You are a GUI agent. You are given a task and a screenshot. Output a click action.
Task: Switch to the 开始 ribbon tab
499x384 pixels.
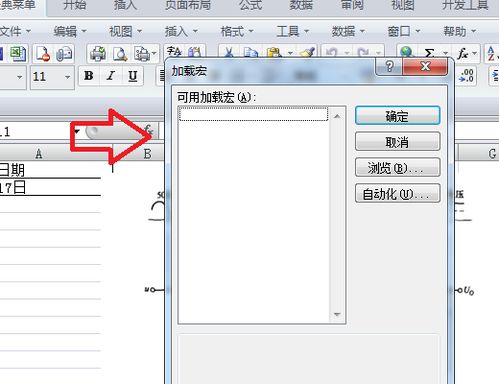coord(74,5)
